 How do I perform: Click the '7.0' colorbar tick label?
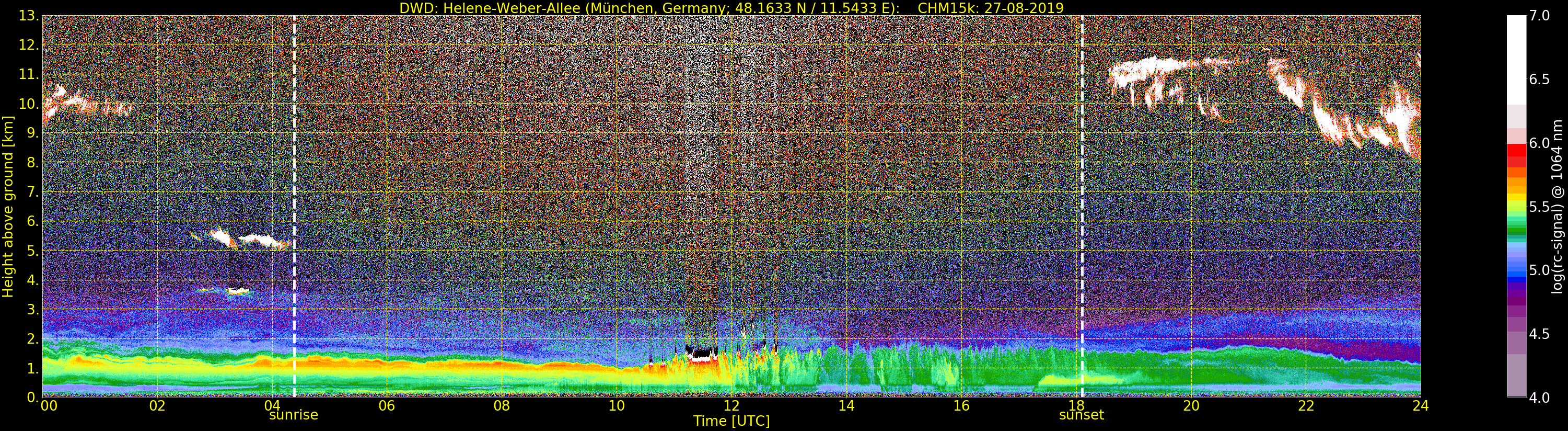tap(1539, 16)
